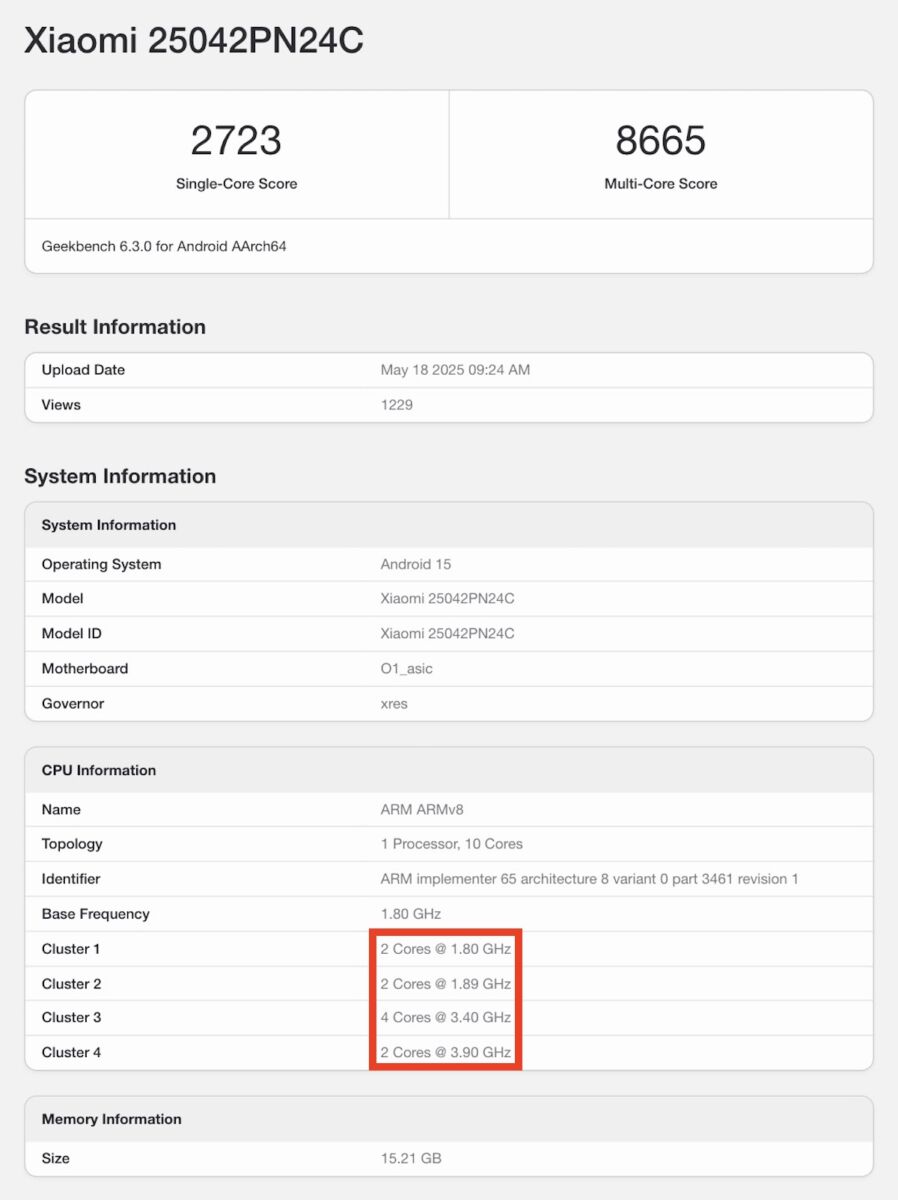Click the Result Information heading
Viewport: 898px width, 1200px height.
115,327
